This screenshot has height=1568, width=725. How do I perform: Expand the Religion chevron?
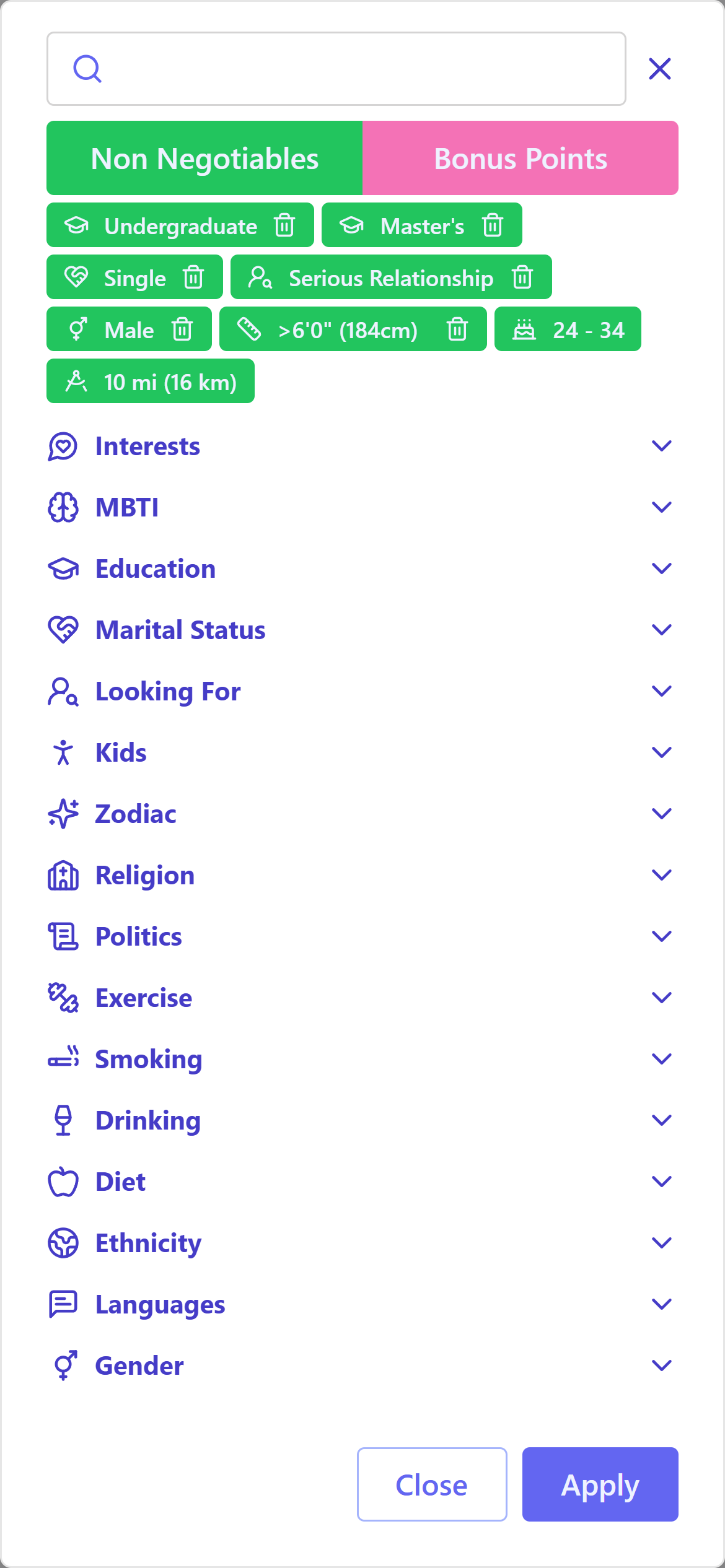click(x=662, y=876)
